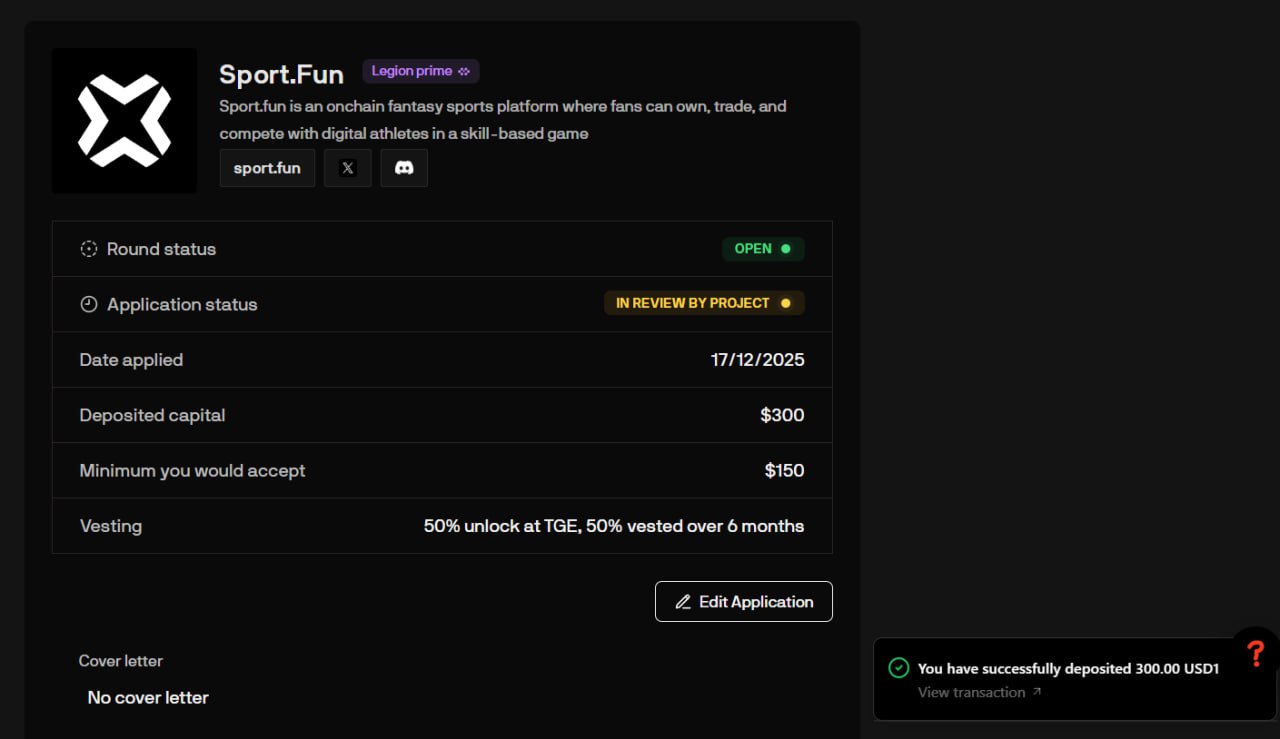Click the OPEN round status badge

pyautogui.click(x=763, y=249)
